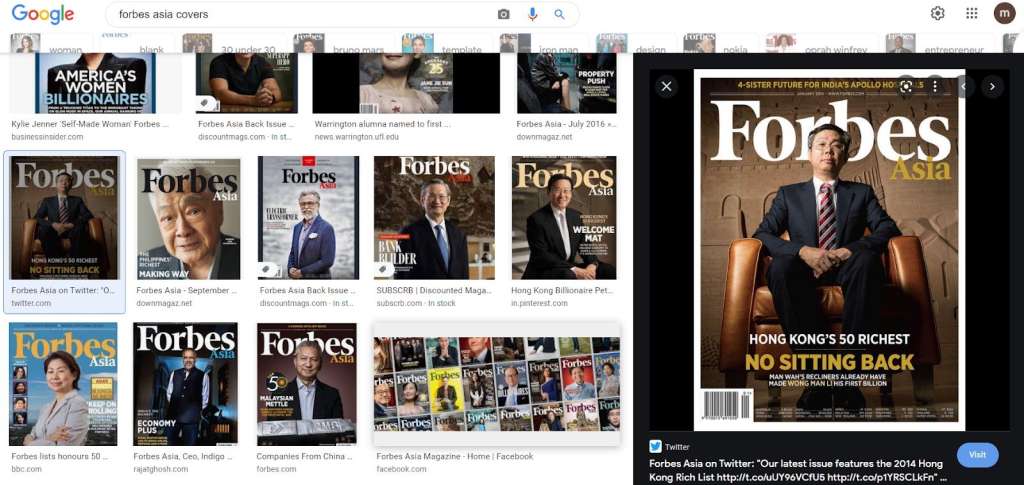Open the Bank Builder cover thumbnail
1024x485 pixels.
(x=434, y=217)
